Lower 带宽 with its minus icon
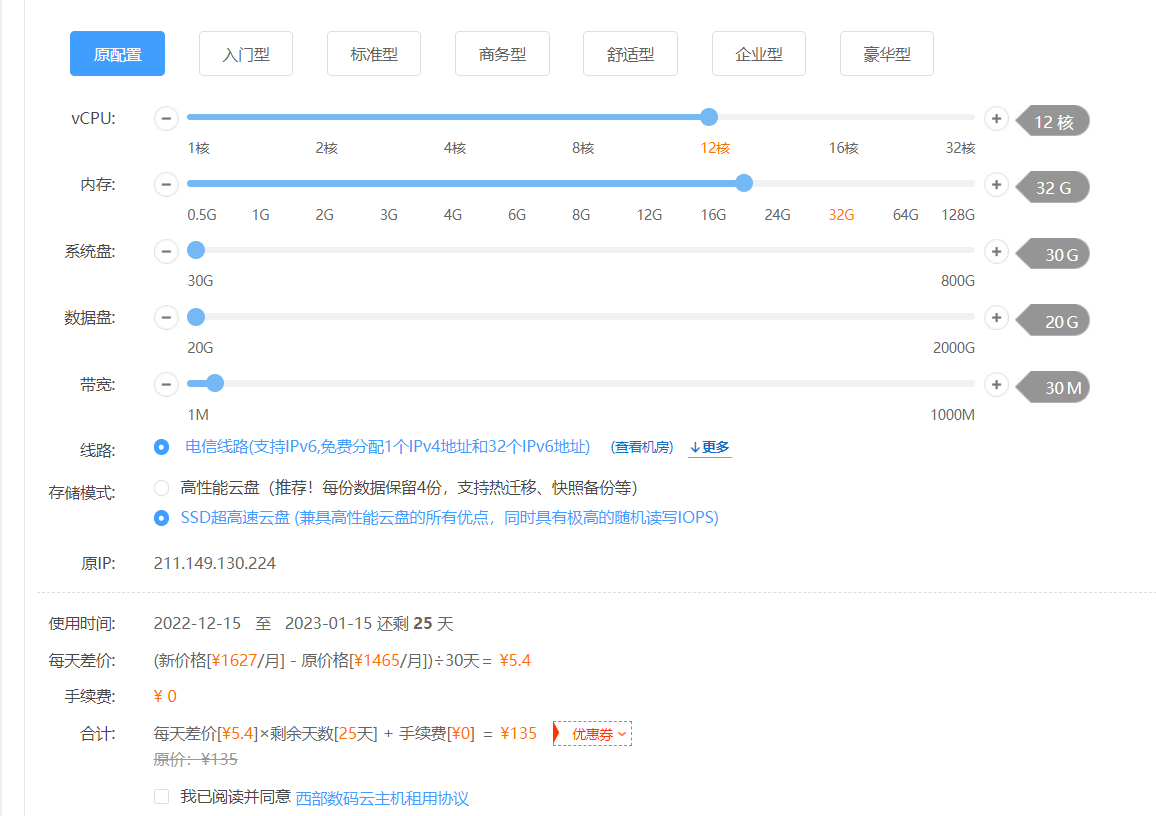 click(166, 385)
